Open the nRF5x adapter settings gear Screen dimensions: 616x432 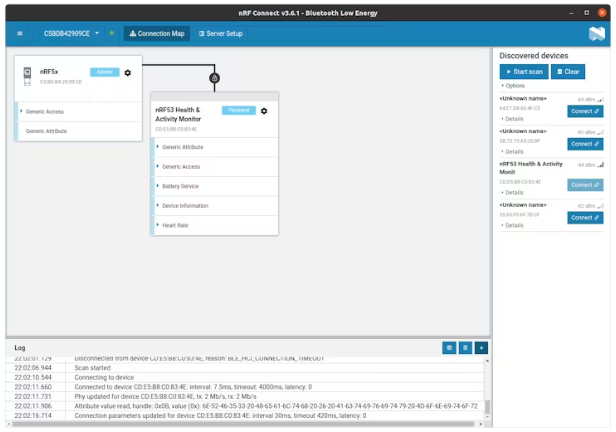coord(128,73)
